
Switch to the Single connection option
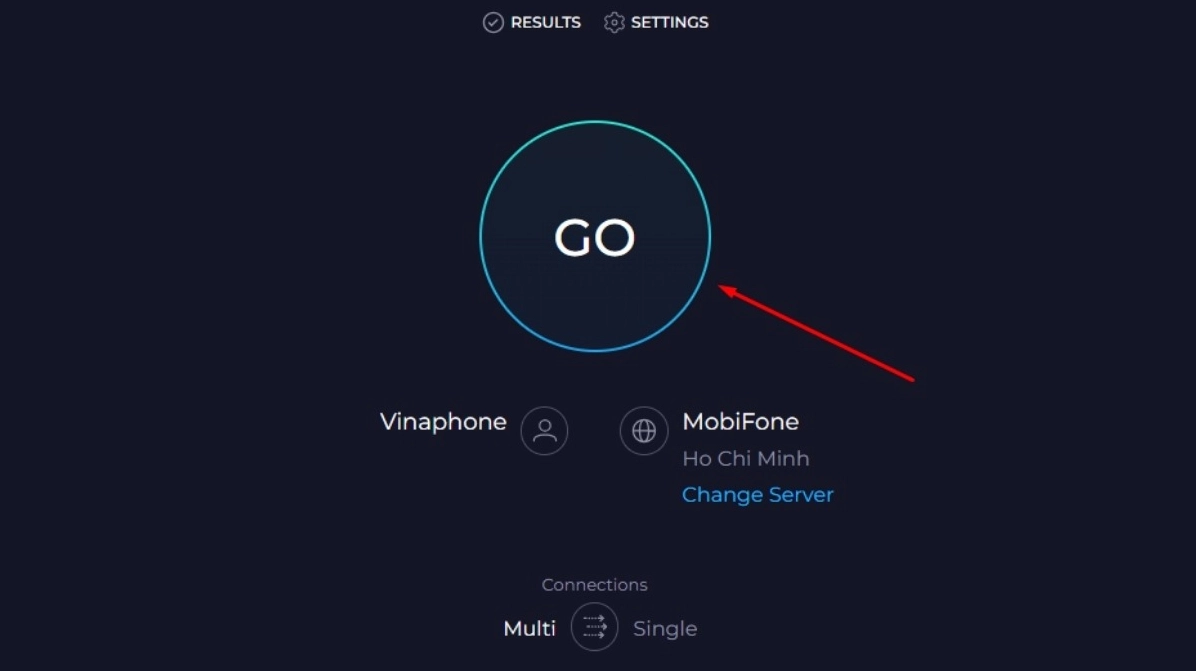tap(665, 629)
